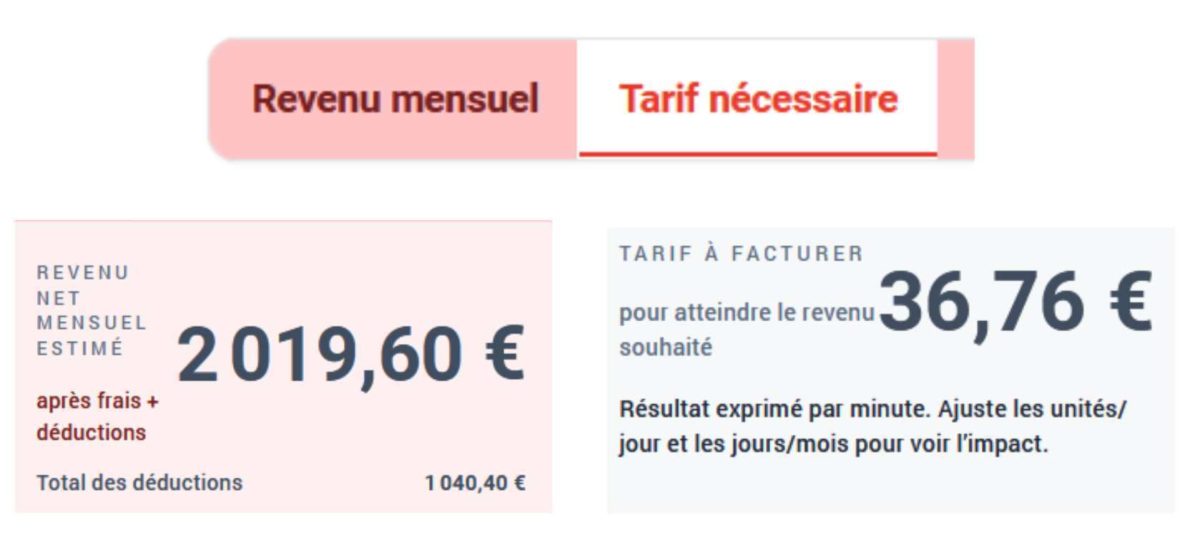Click the dark red word 'déductions'
Image resolution: width=1200 pixels, height=545 pixels.
[91, 433]
